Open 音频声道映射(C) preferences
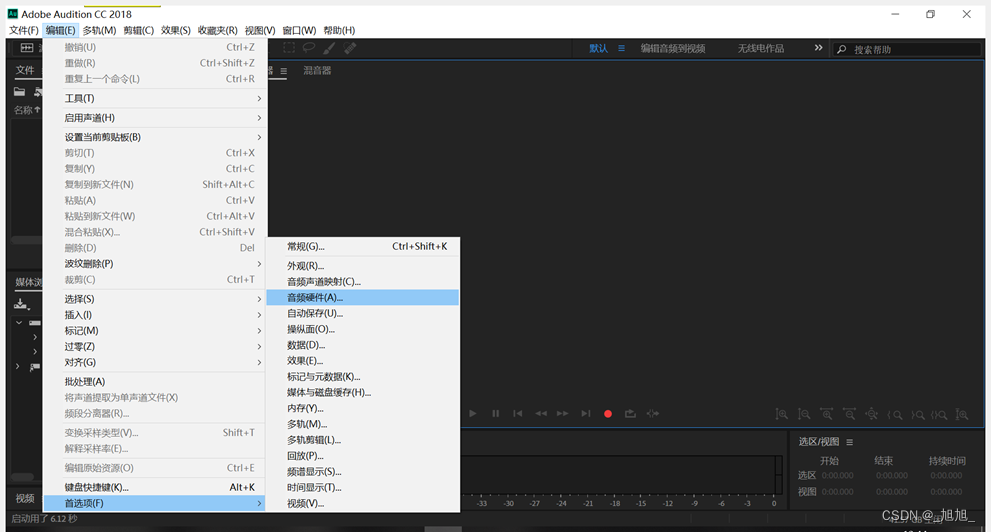991x532 pixels. tap(363, 282)
